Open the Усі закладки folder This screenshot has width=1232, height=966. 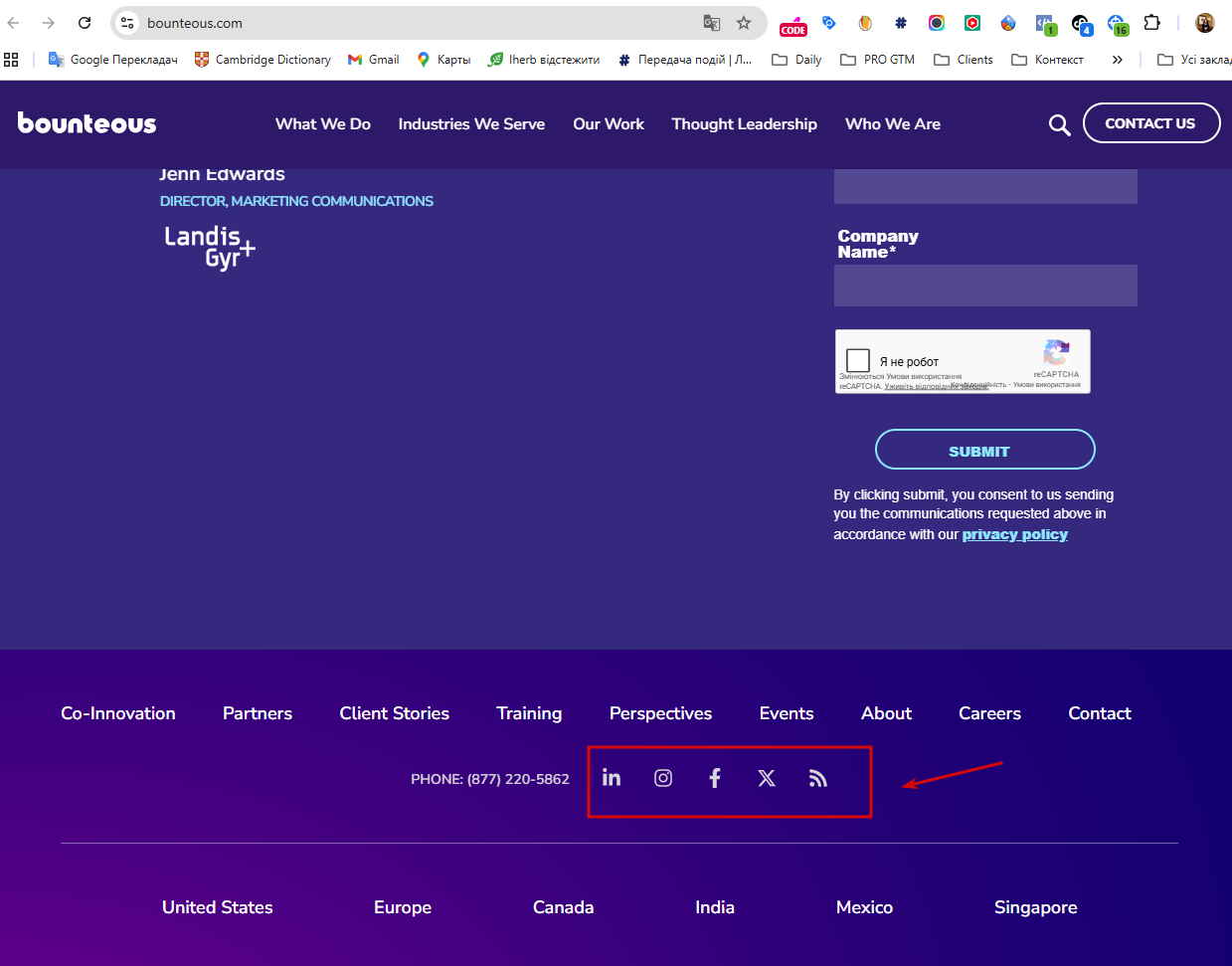pos(1194,60)
